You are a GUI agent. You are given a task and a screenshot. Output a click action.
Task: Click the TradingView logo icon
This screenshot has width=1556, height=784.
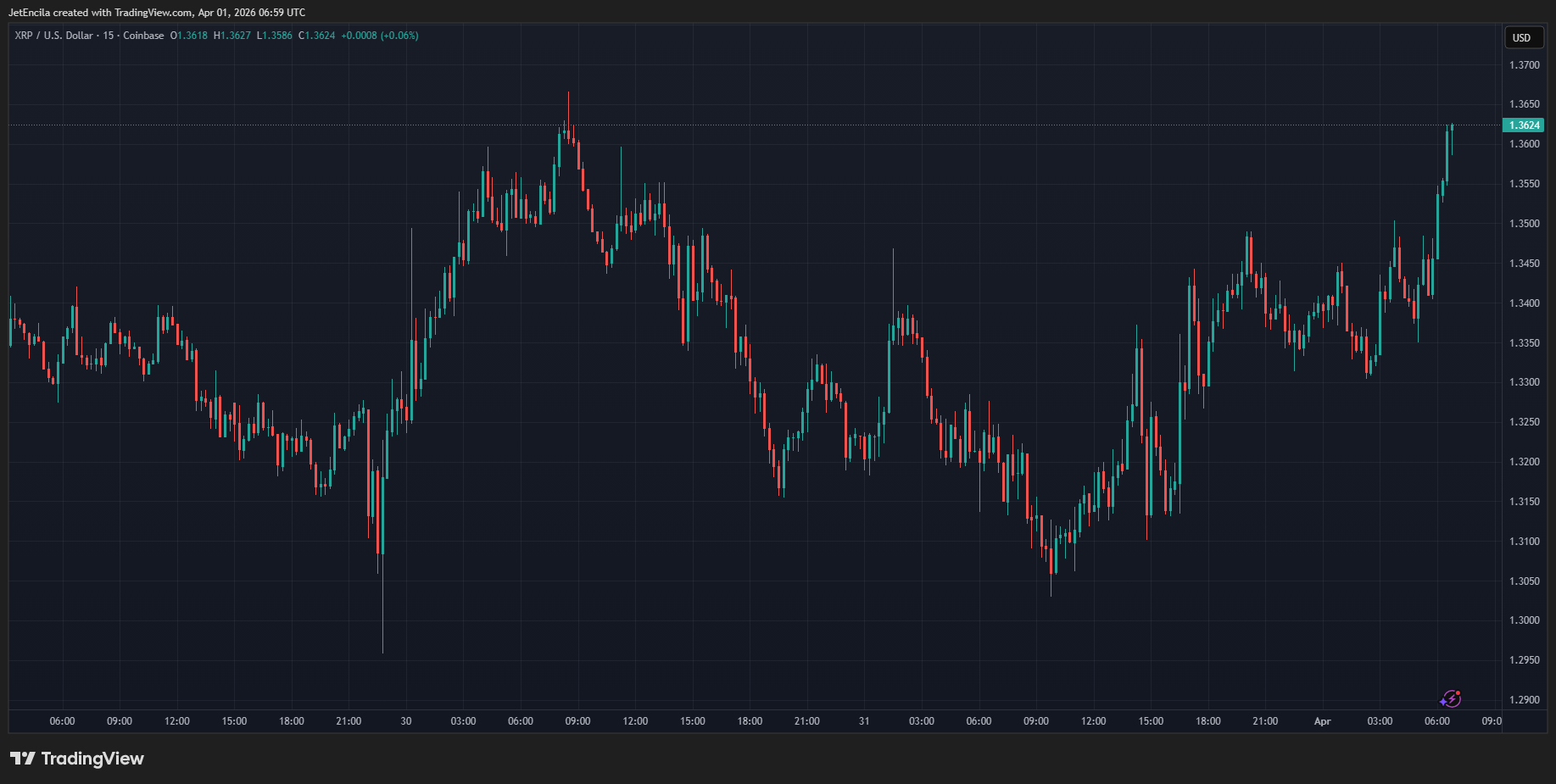(x=23, y=759)
